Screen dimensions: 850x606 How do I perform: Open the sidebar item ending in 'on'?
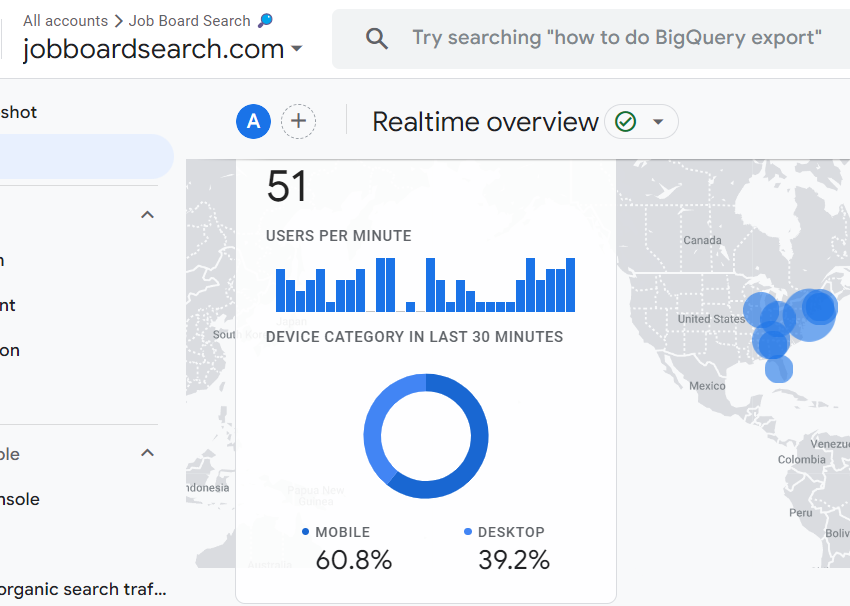click(x=10, y=350)
